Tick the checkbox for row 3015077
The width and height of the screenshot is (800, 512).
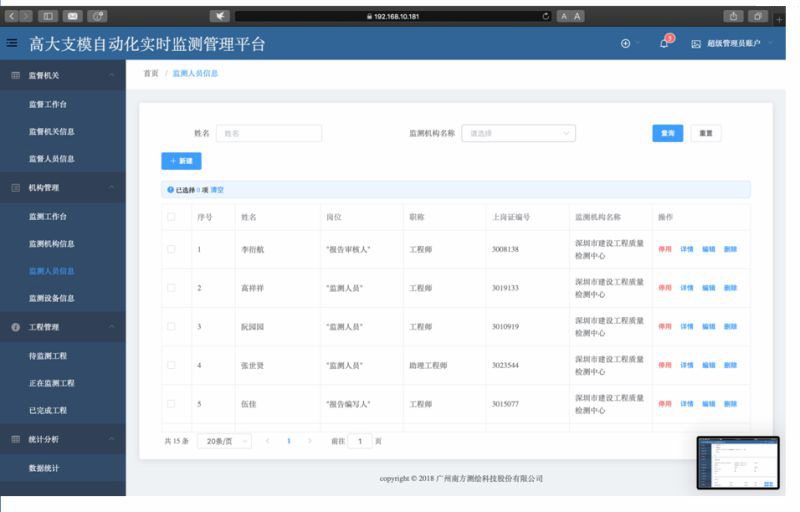171,404
